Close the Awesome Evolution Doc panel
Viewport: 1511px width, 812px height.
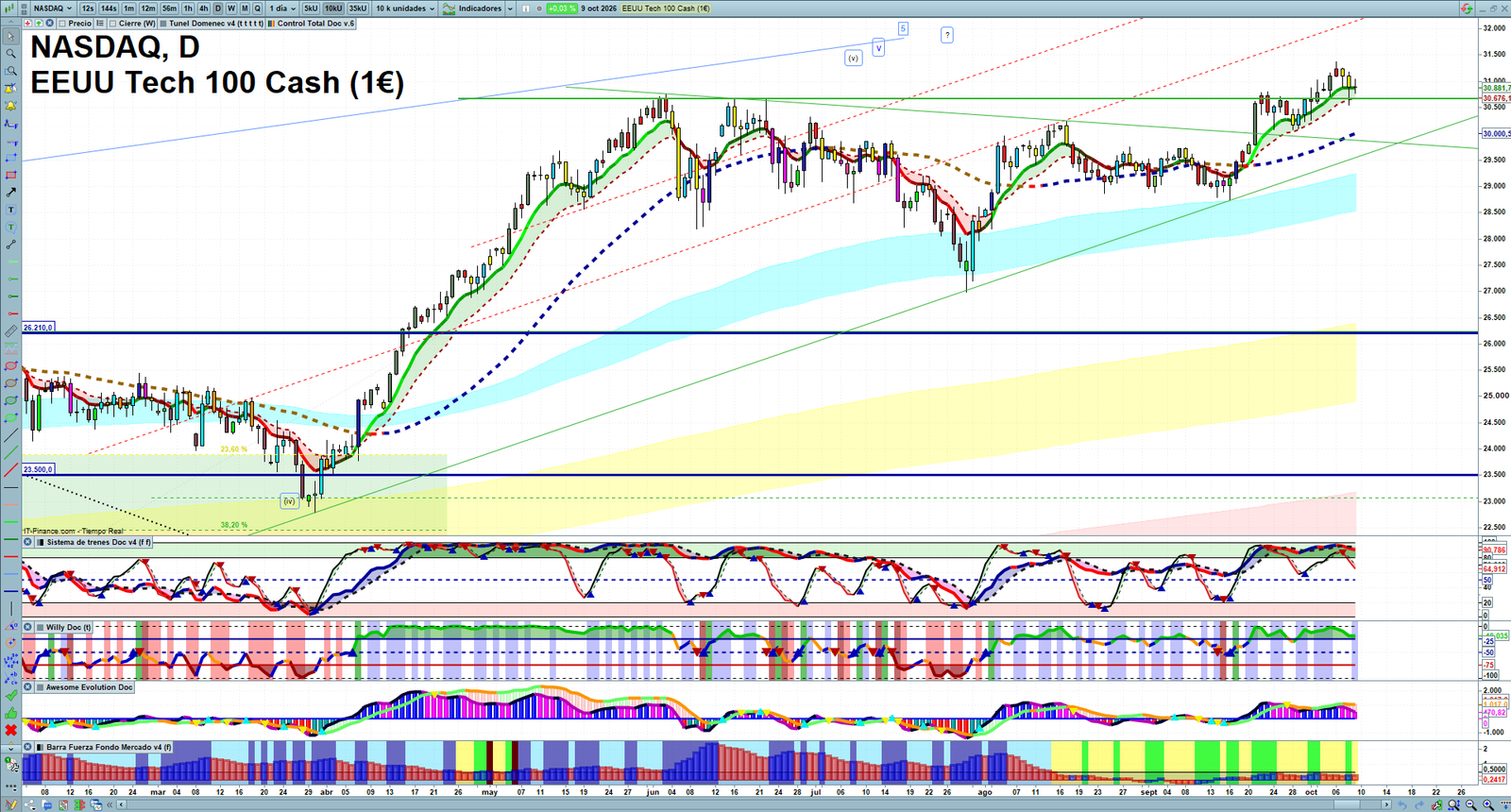tap(27, 687)
